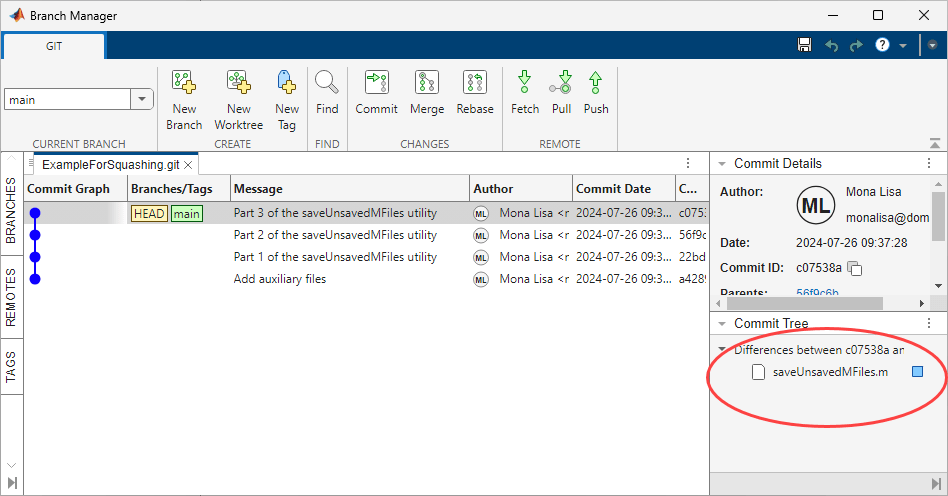Select the Add auxiliary files commit
This screenshot has width=948, height=496.
[280, 279]
